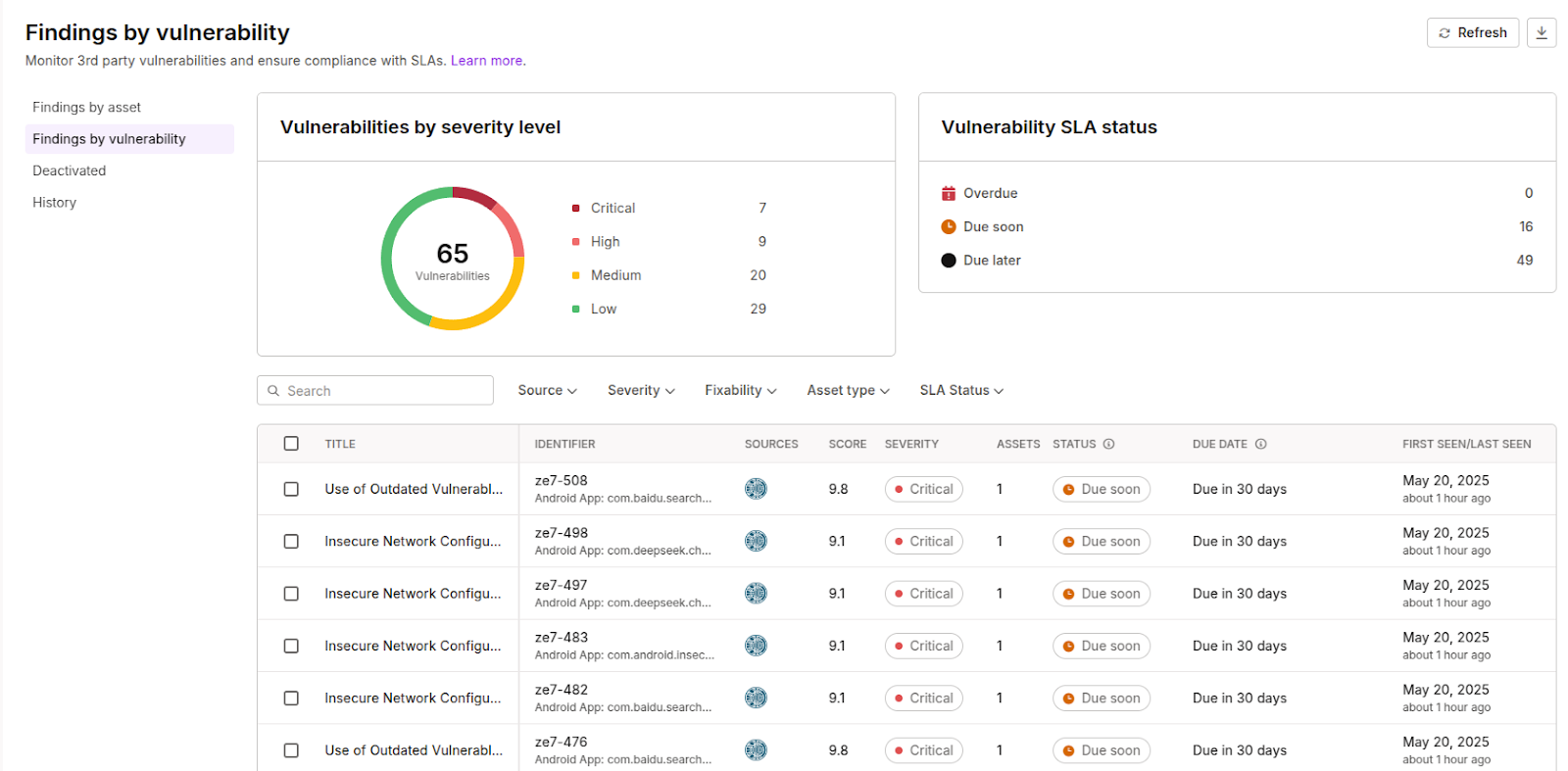Viewport: 1568px width, 771px height.
Task: Open the Learn more link
Action: pos(486,61)
